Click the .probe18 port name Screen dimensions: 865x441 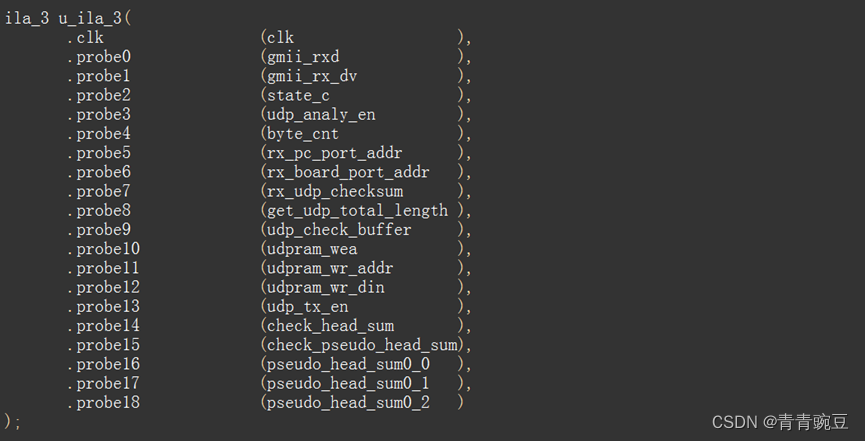click(103, 403)
